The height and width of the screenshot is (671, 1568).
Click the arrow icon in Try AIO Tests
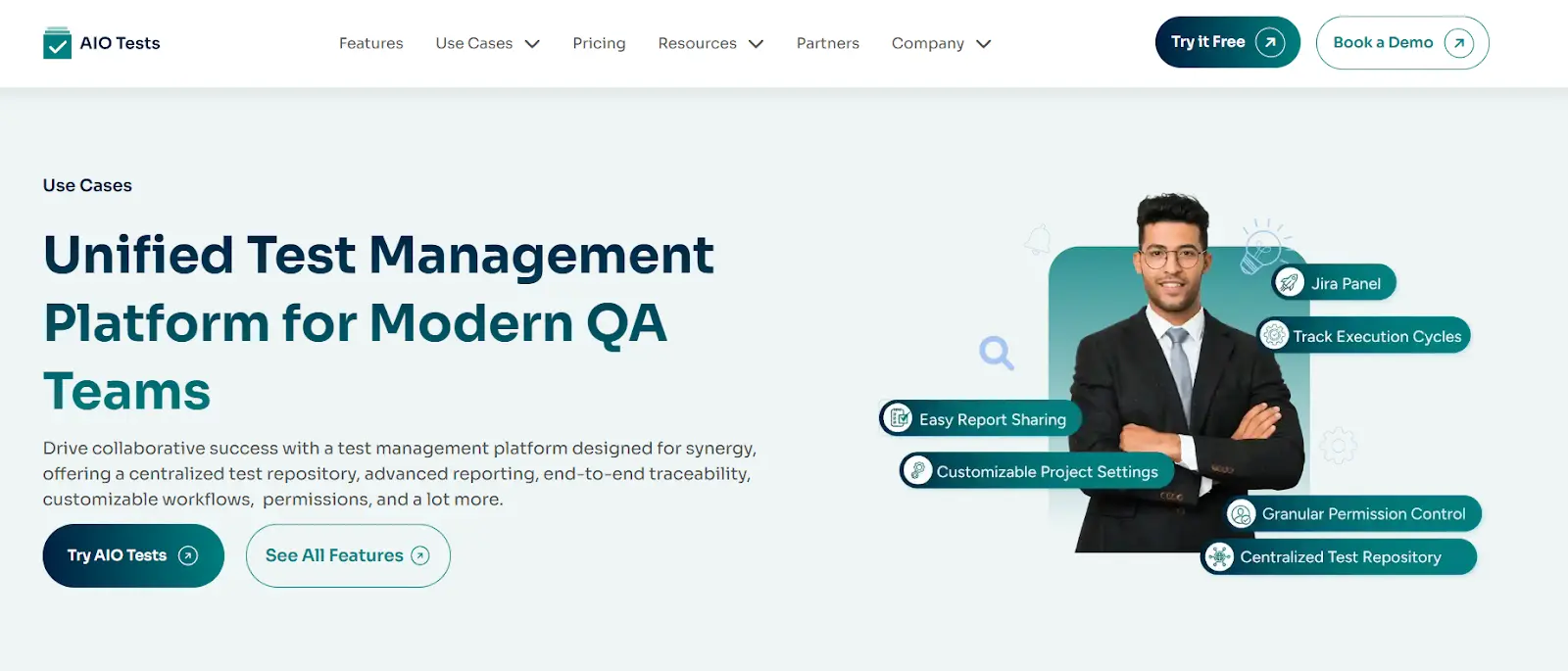click(x=188, y=555)
